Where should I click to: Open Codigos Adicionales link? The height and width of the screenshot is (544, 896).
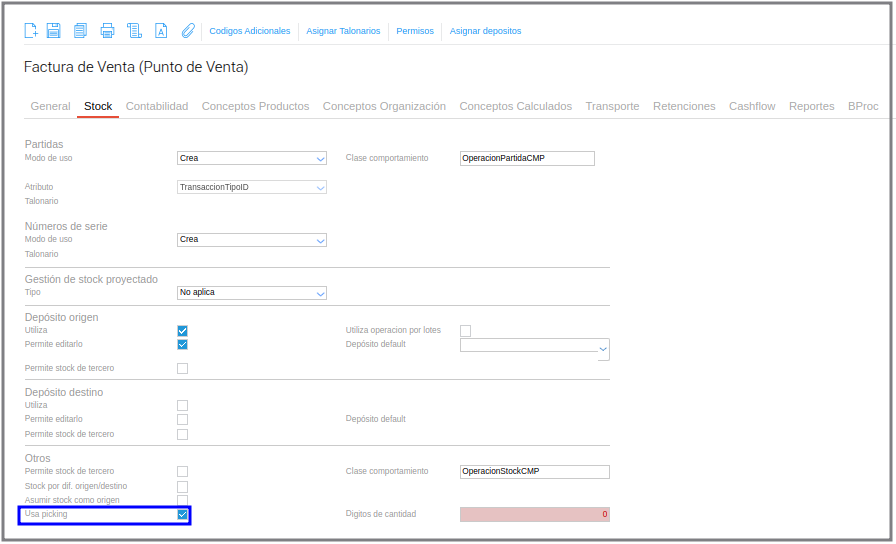(x=250, y=31)
